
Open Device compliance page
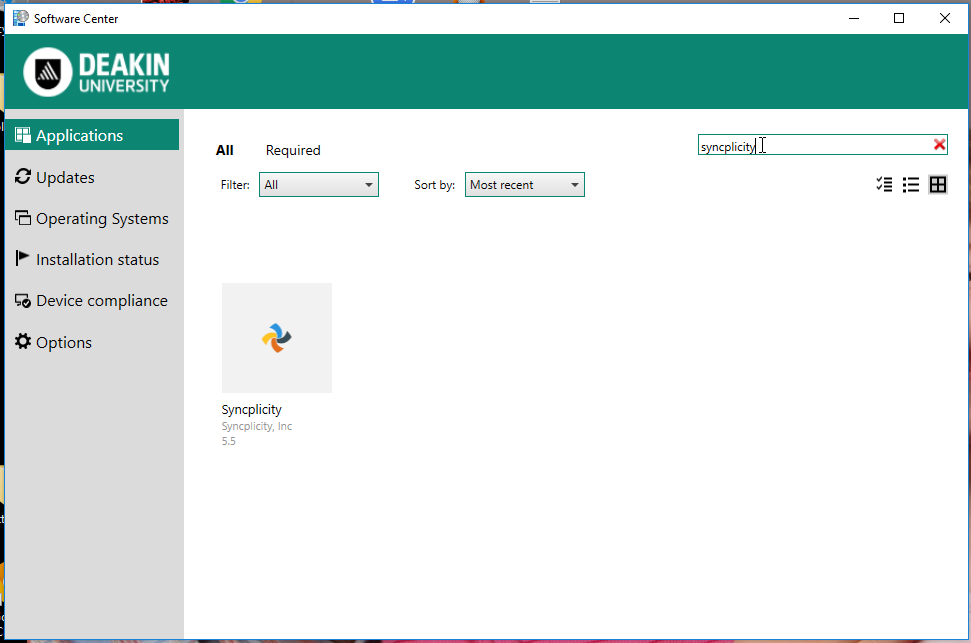click(x=92, y=300)
